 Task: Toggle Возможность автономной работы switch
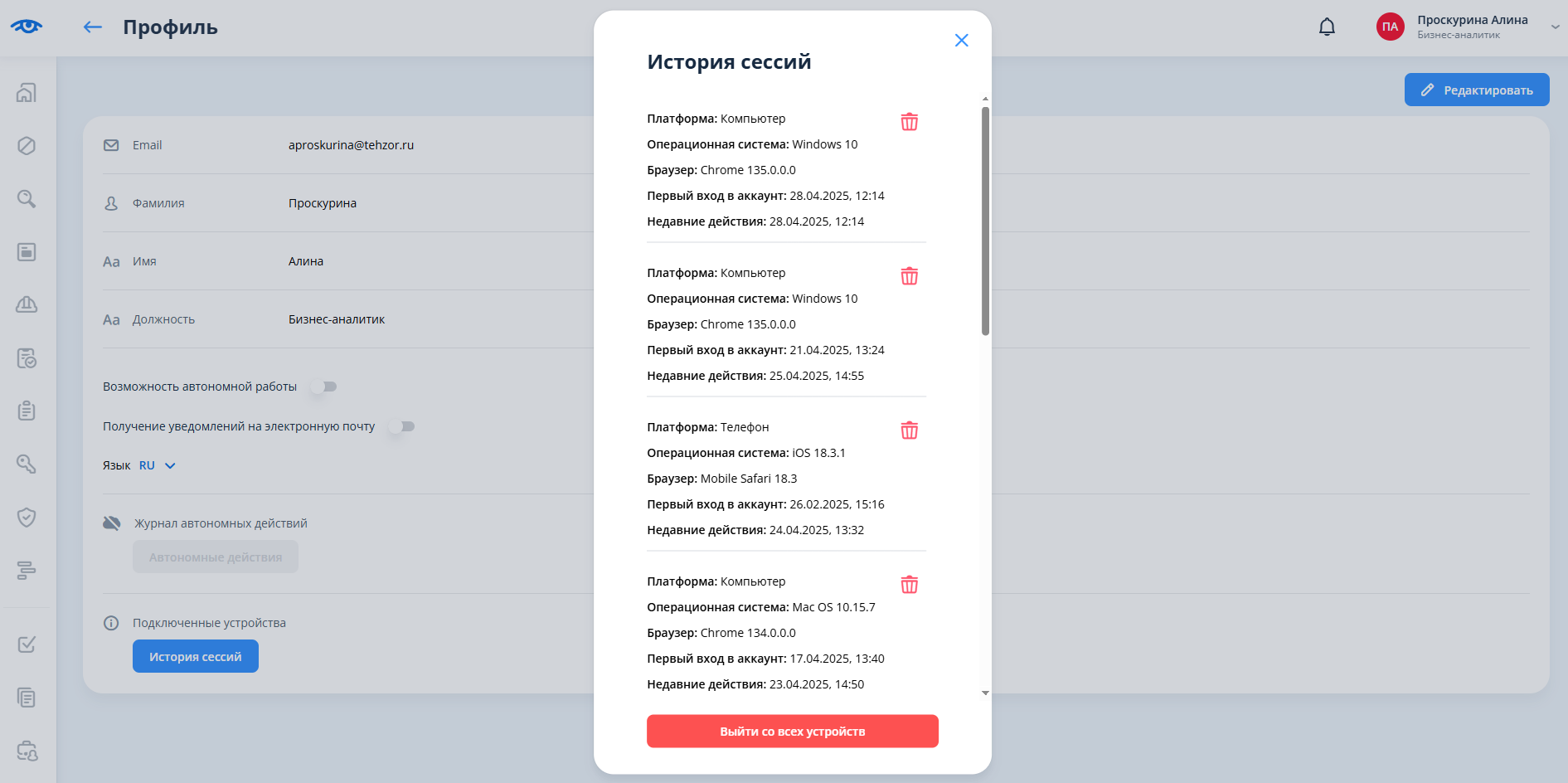tap(324, 387)
